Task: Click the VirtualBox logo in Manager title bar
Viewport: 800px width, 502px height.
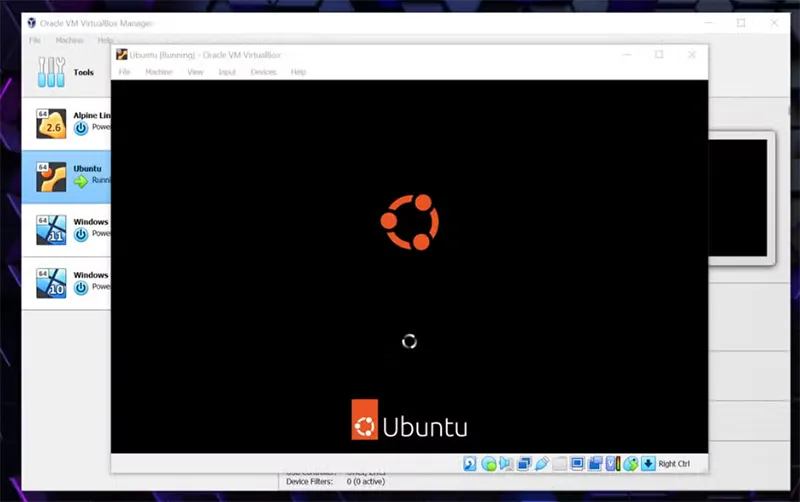Action: [32, 23]
